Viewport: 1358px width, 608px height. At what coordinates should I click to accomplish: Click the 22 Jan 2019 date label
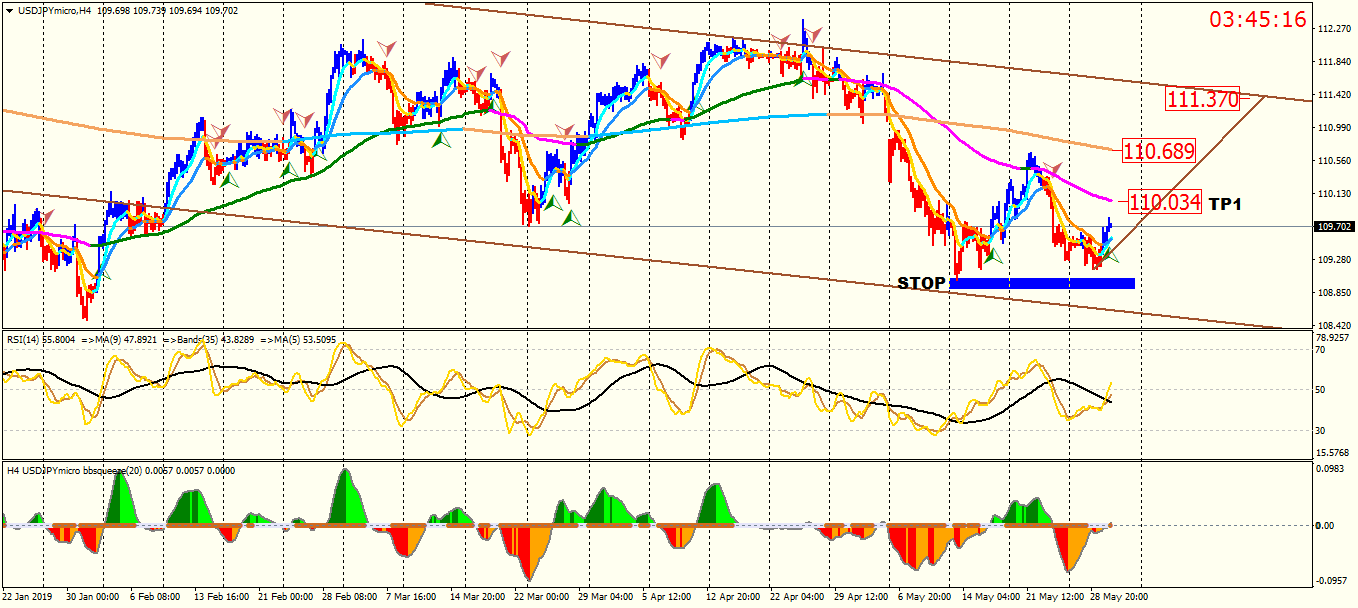coord(26,597)
